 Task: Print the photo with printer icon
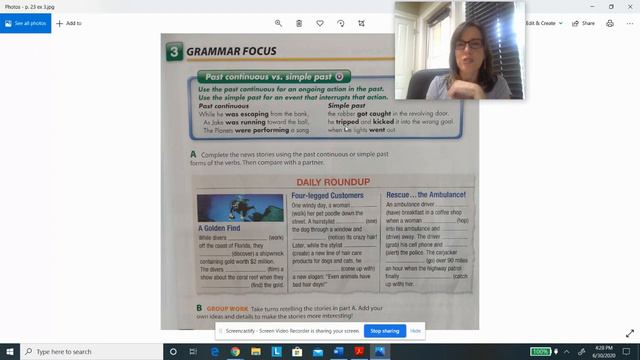click(x=610, y=23)
